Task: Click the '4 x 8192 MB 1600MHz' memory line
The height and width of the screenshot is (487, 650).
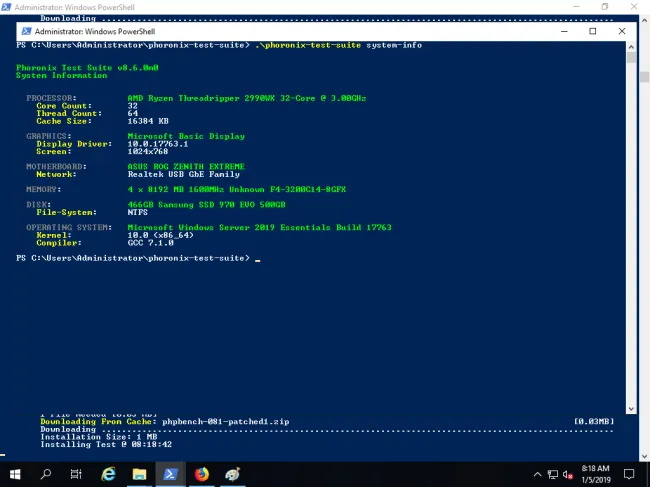Action: [236, 189]
